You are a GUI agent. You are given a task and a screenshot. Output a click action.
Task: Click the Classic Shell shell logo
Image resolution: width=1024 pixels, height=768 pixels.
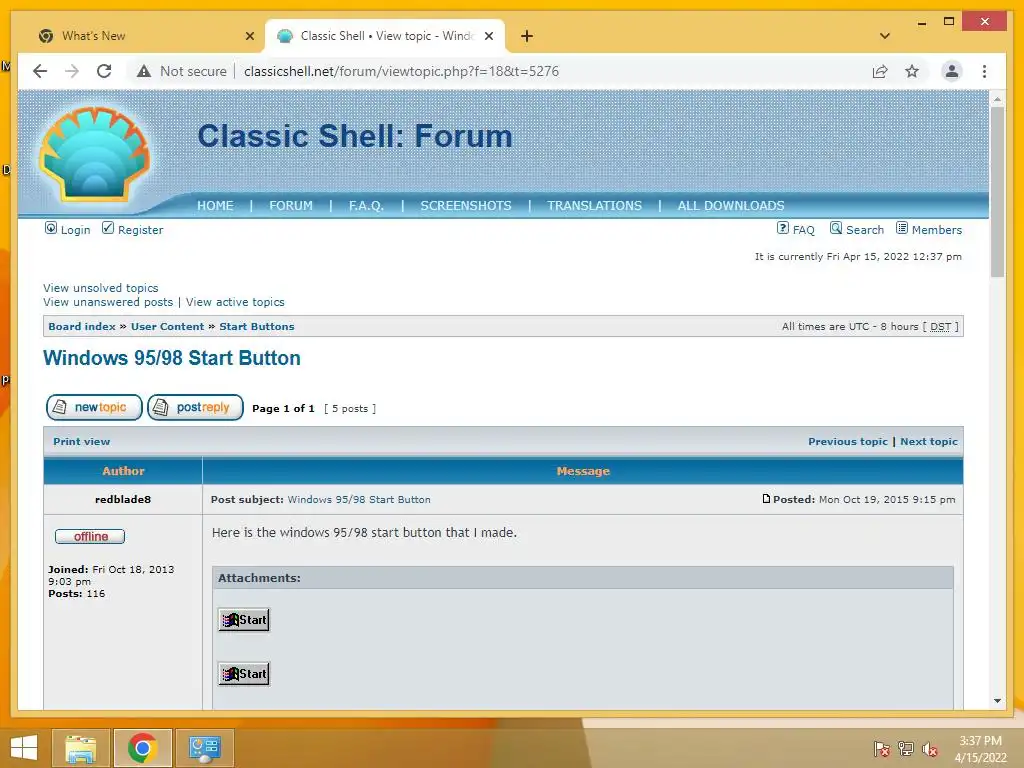95,154
